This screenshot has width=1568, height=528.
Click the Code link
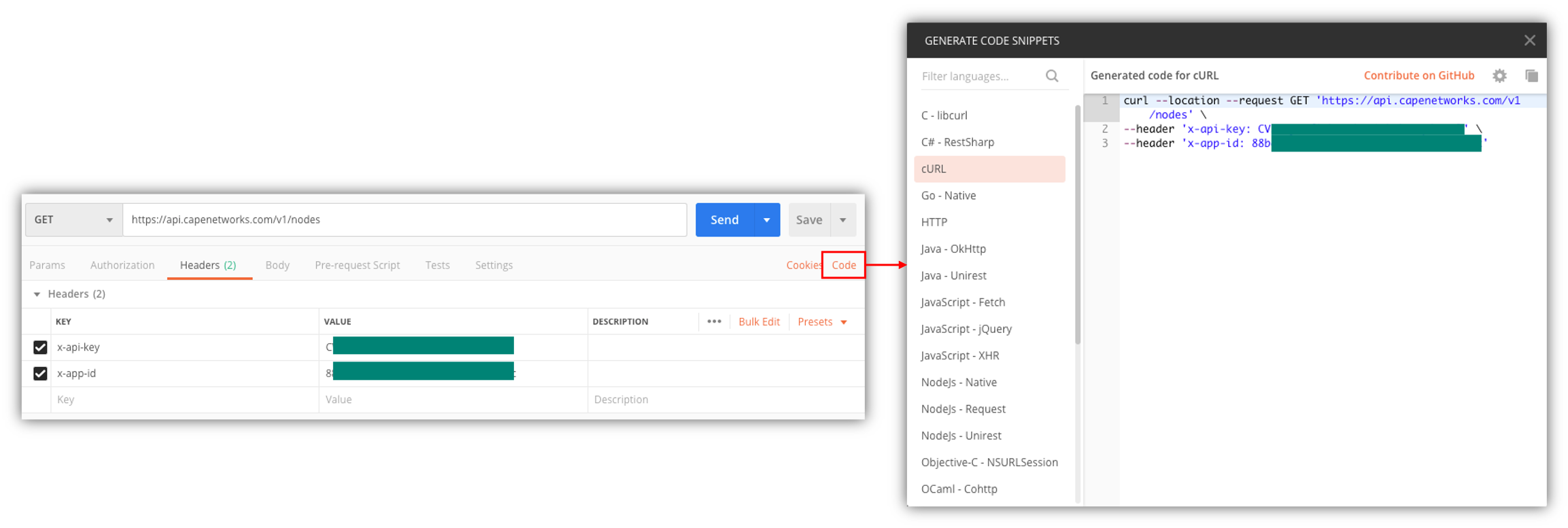click(844, 265)
